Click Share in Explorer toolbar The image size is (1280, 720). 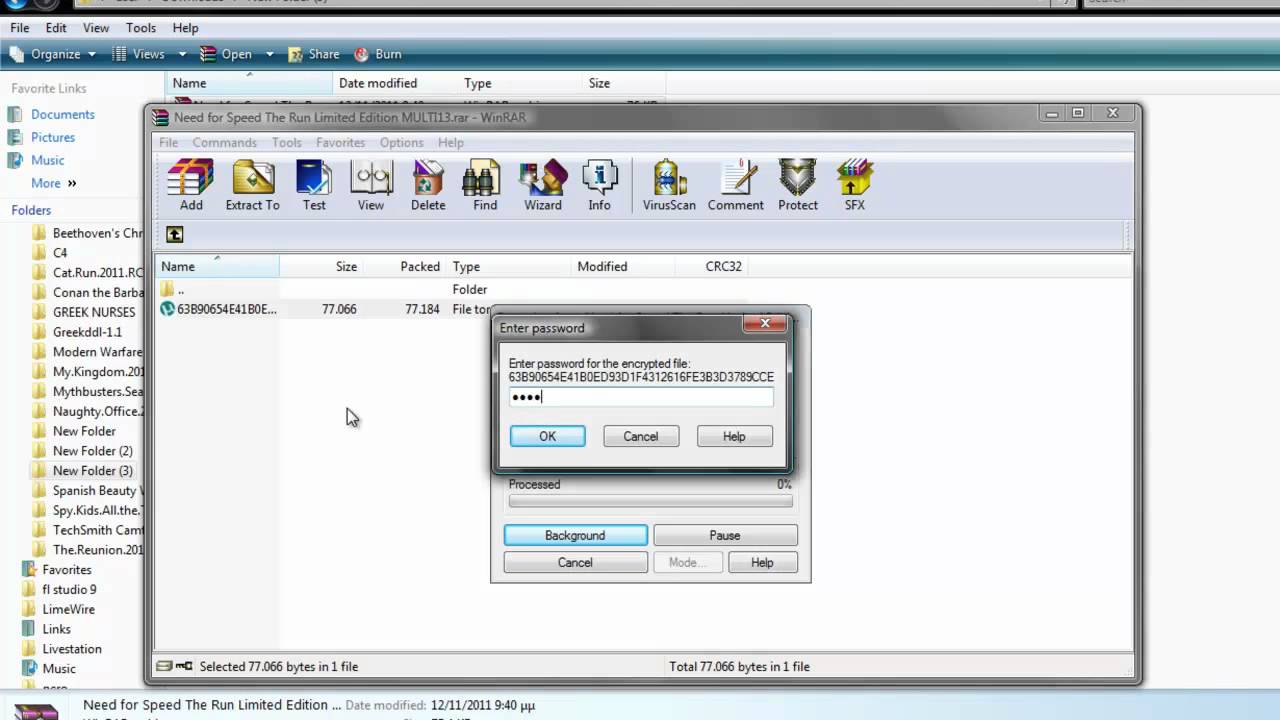click(x=313, y=54)
